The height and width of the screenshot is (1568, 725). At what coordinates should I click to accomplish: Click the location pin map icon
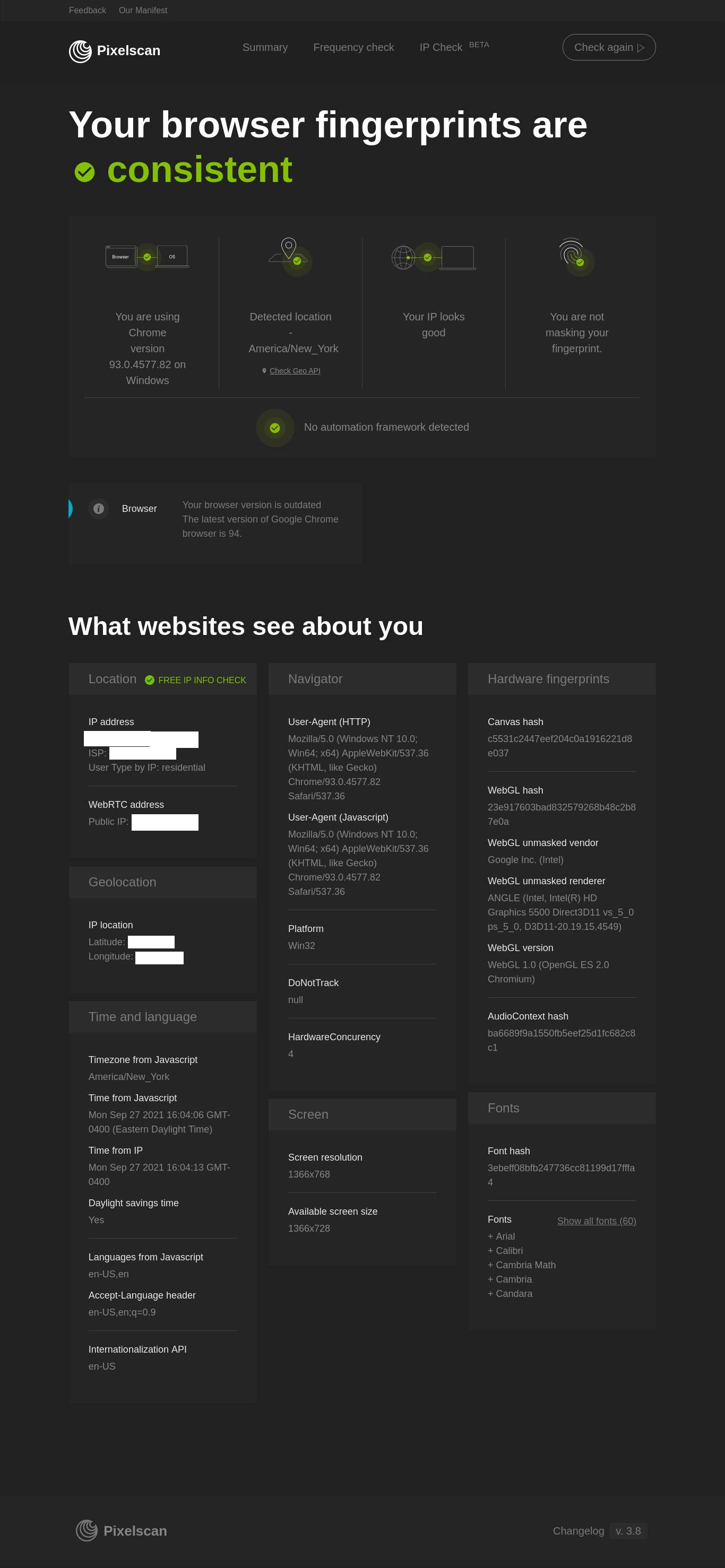click(x=289, y=251)
